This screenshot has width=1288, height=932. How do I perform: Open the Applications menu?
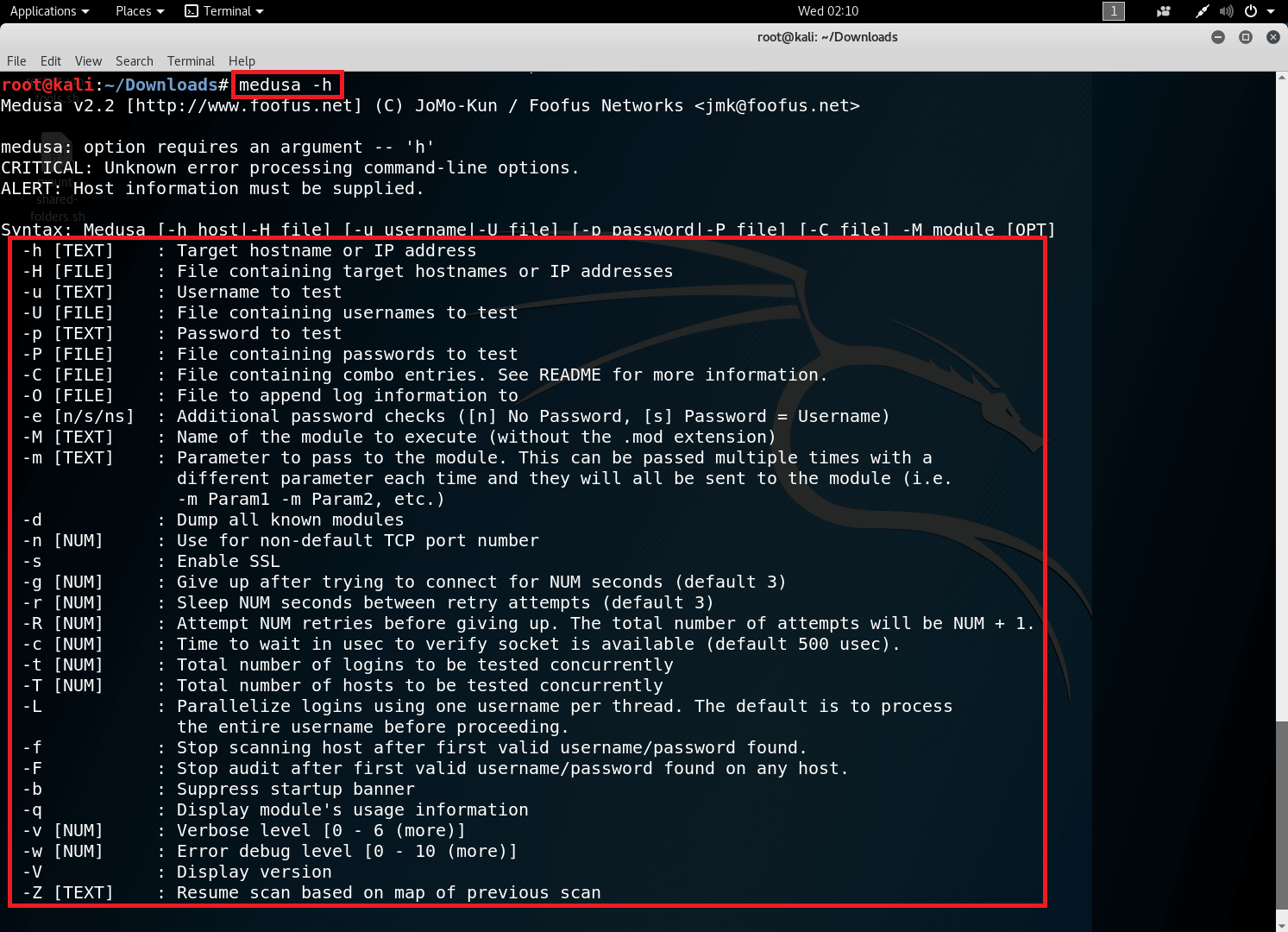(x=49, y=11)
